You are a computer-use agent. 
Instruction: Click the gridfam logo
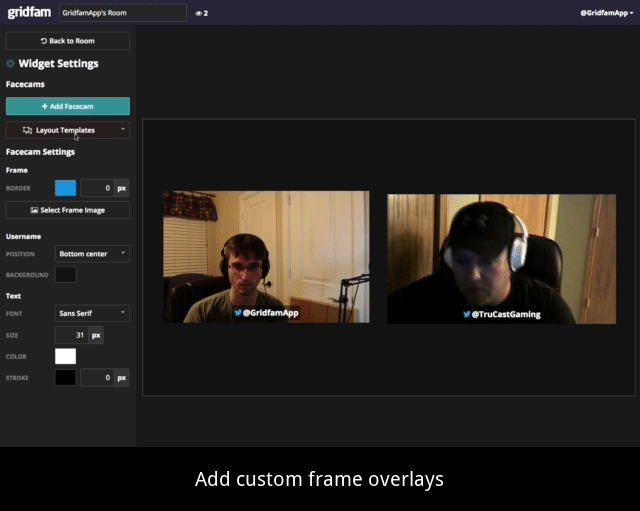pos(29,13)
